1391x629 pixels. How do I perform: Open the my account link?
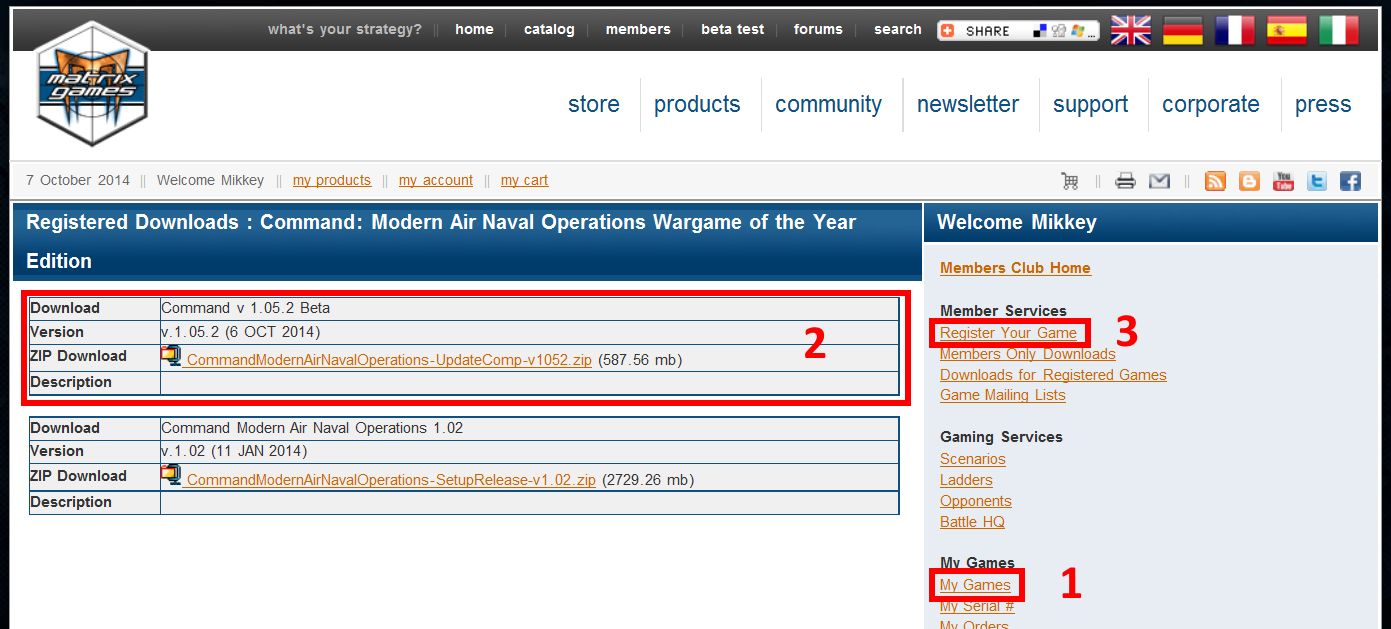436,180
